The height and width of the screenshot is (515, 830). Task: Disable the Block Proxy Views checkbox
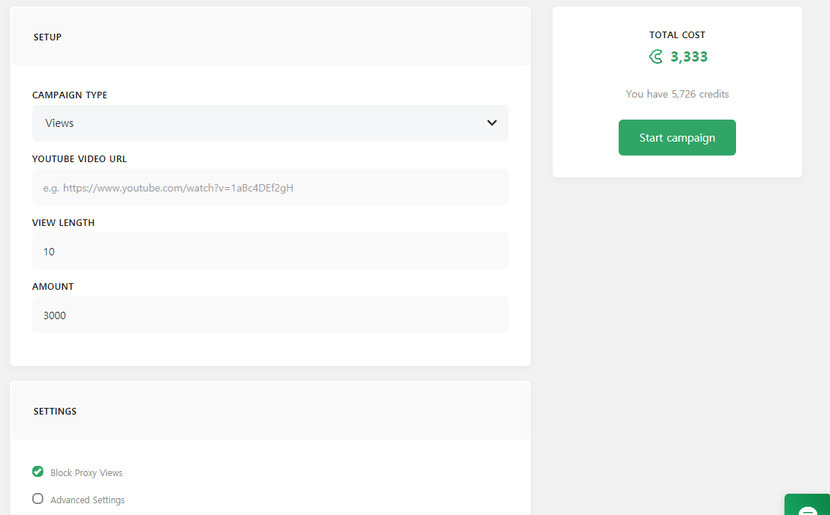coord(38,472)
